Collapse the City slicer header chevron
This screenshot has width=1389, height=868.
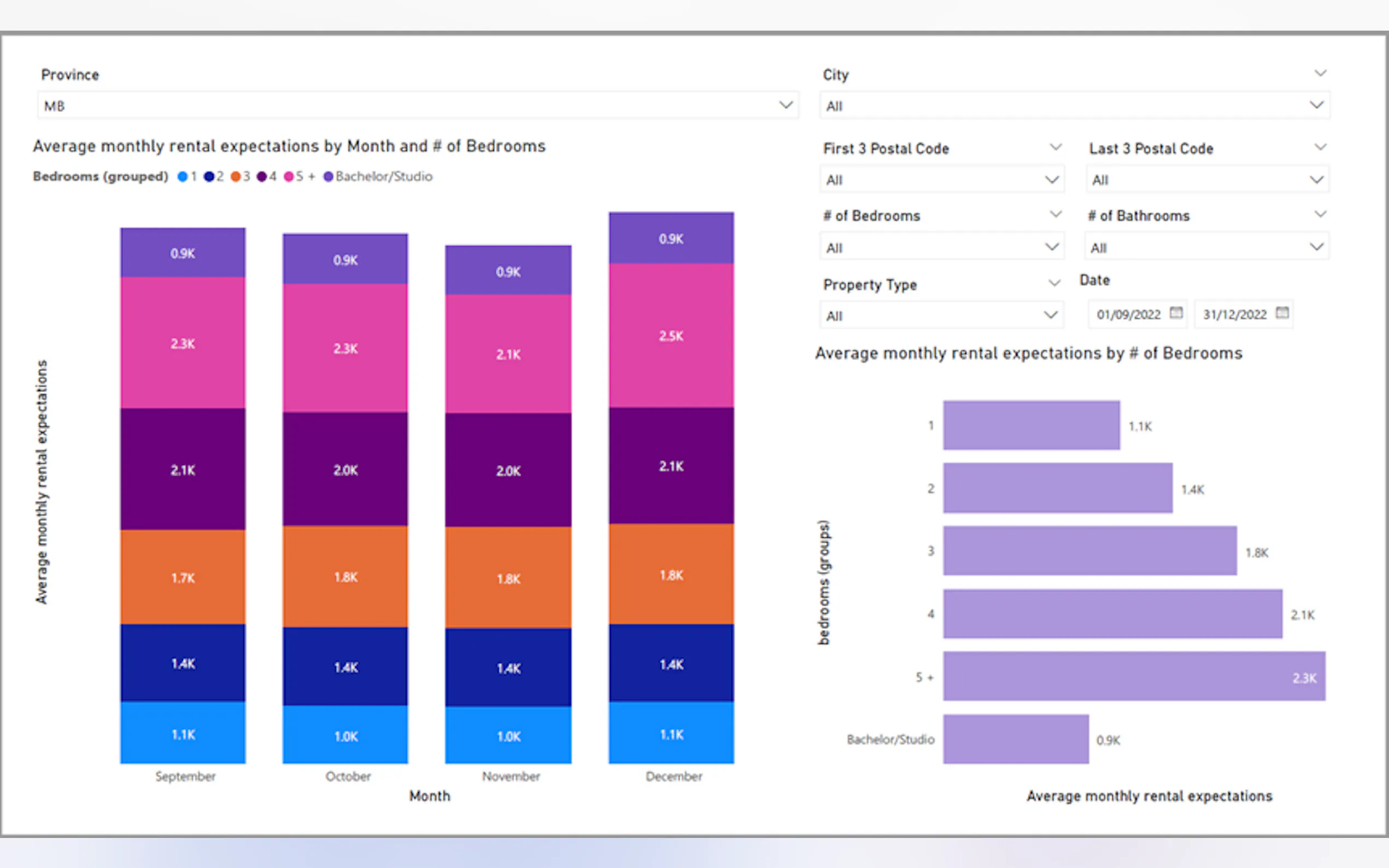tap(1320, 73)
